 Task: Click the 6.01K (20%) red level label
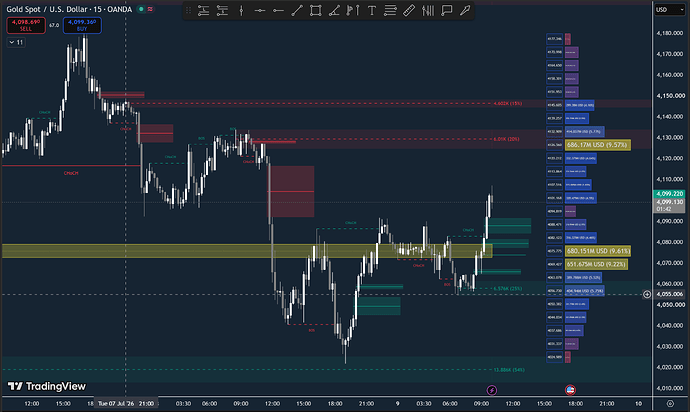[x=506, y=139]
